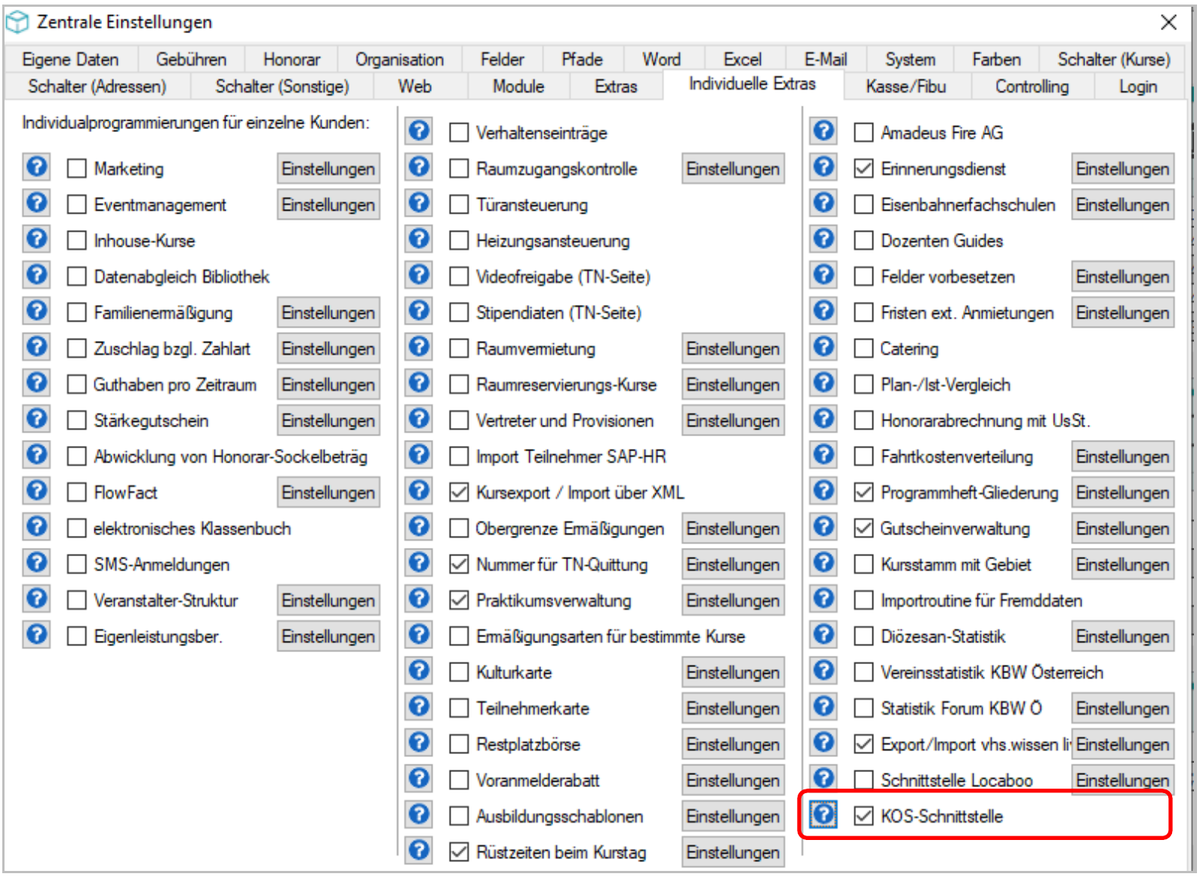Click the help icon for Eventmanagement

click(36, 204)
